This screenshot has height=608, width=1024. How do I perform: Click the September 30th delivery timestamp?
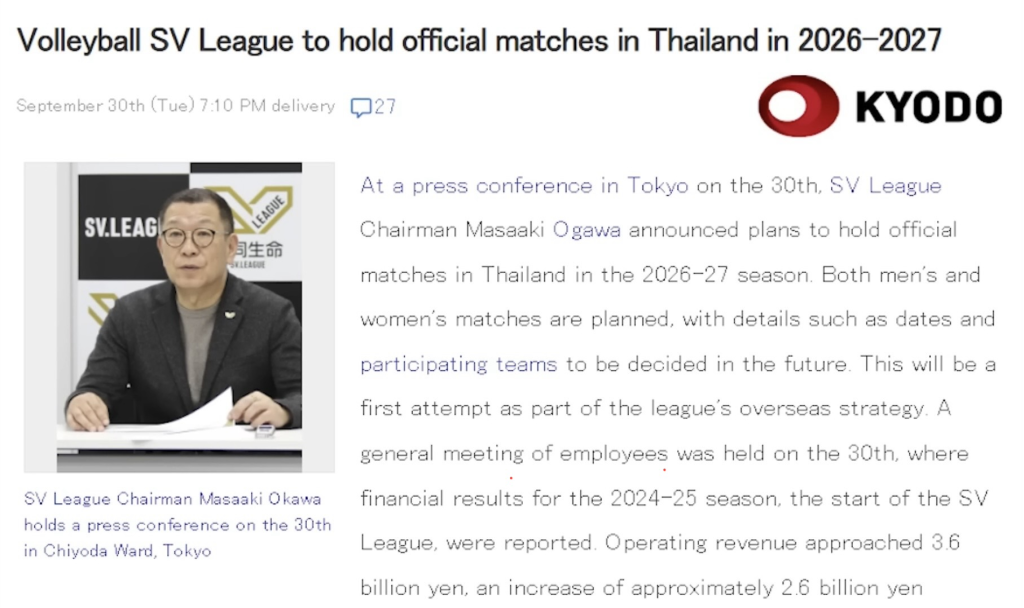(175, 106)
